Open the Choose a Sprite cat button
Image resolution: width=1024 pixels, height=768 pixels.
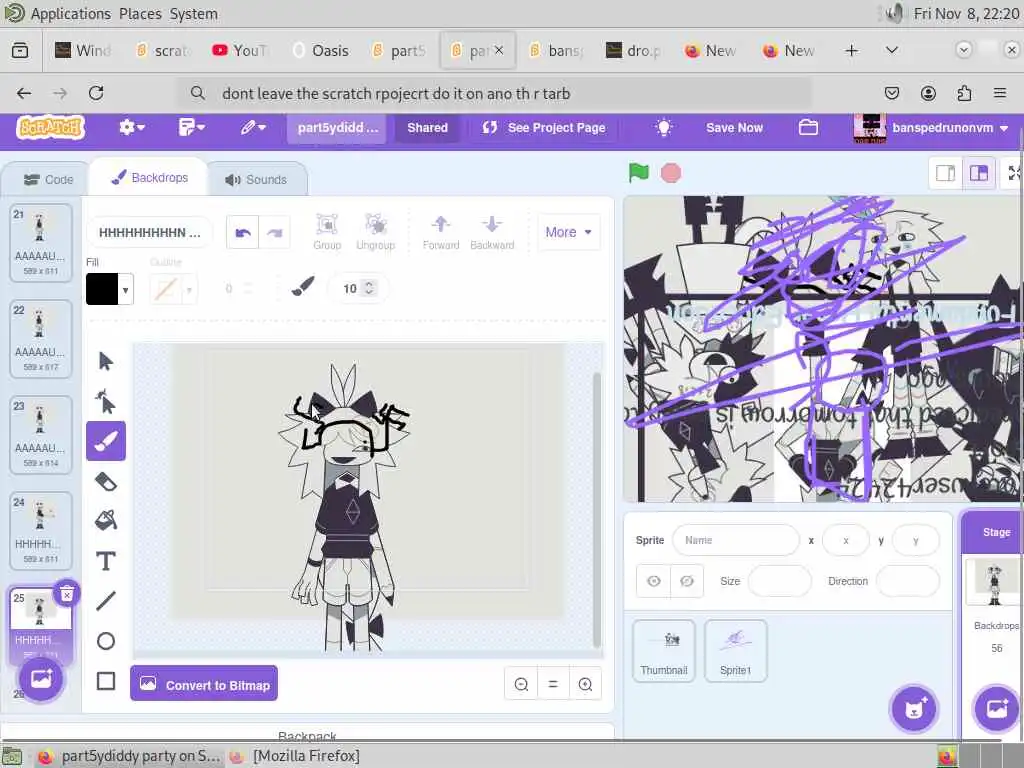914,709
